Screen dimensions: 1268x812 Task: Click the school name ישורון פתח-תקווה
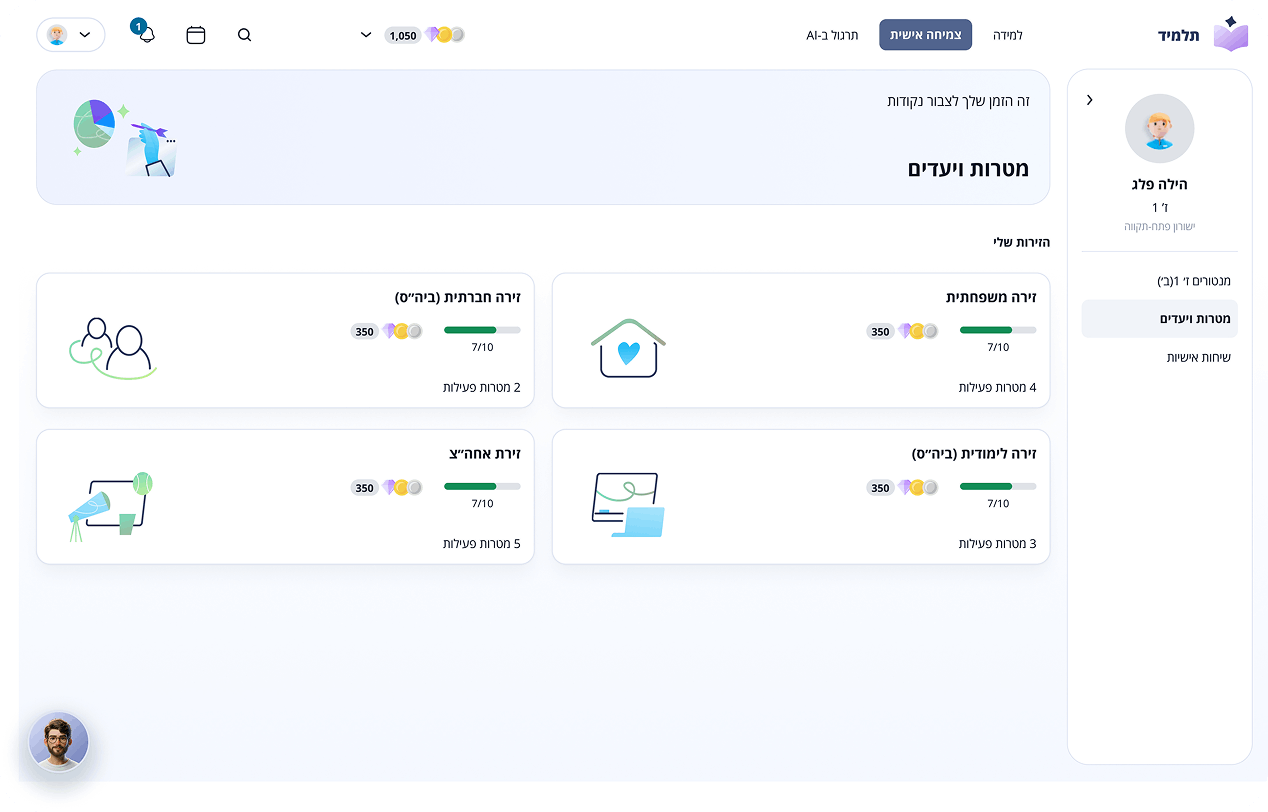1160,227
